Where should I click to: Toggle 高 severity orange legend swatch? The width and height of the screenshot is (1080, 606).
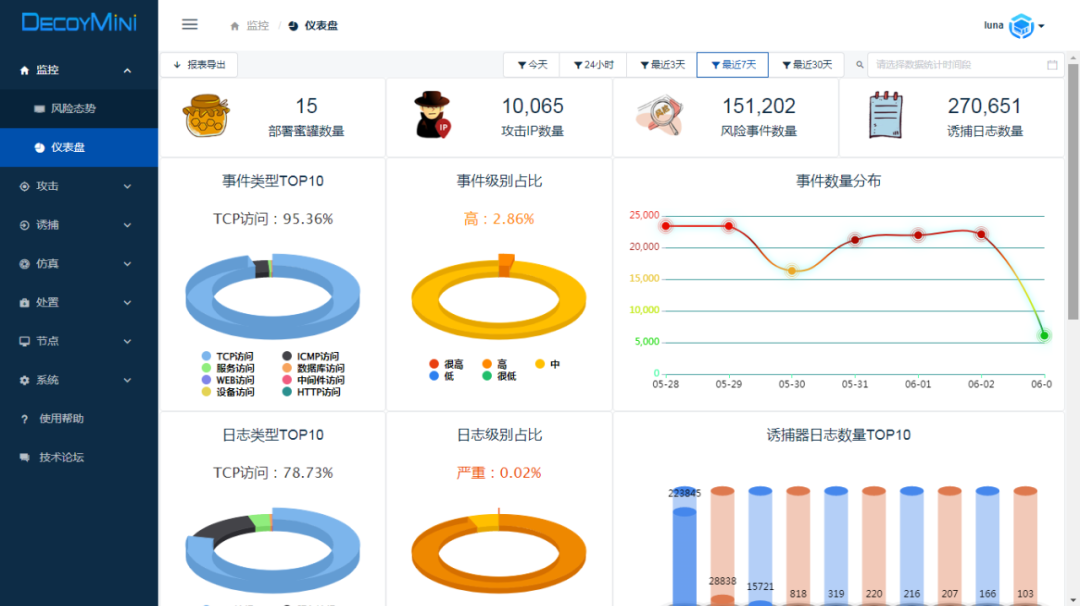pyautogui.click(x=487, y=364)
